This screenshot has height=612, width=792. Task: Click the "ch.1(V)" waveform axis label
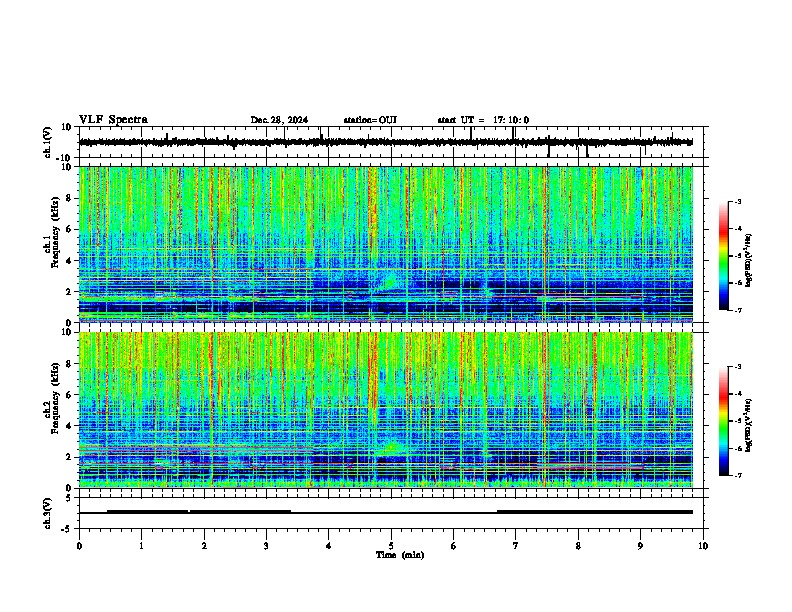[48, 143]
